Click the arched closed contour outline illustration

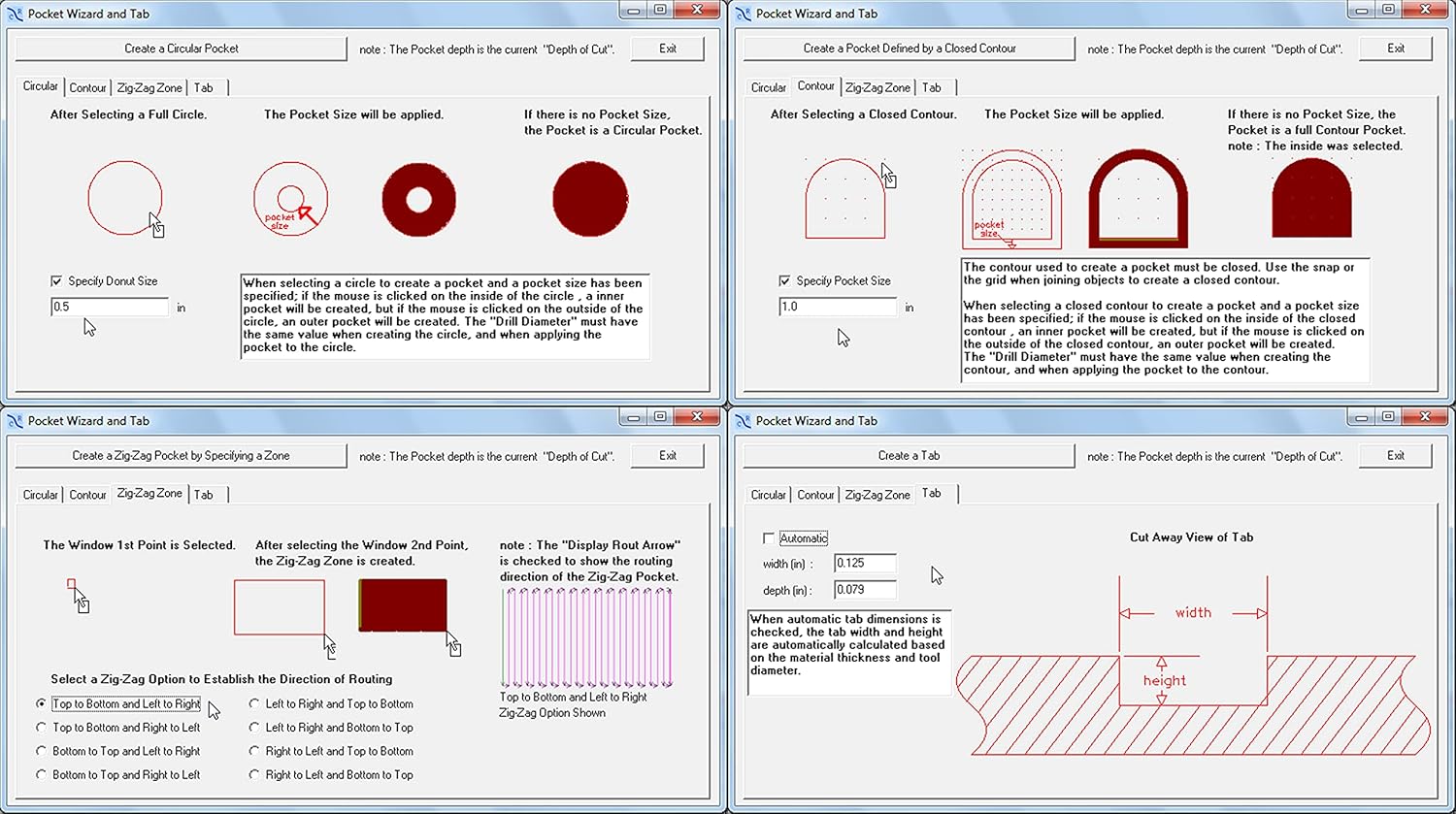pos(845,198)
